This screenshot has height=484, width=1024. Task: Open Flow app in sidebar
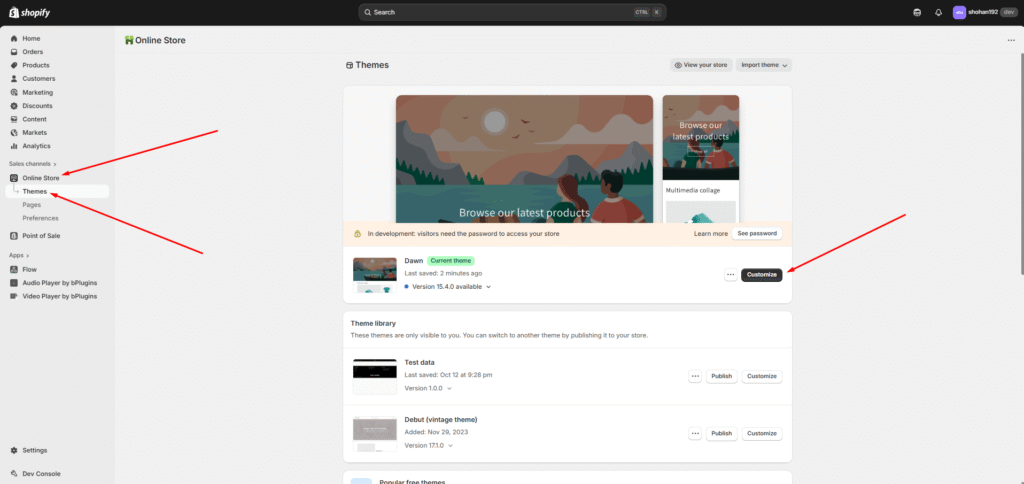tap(29, 269)
